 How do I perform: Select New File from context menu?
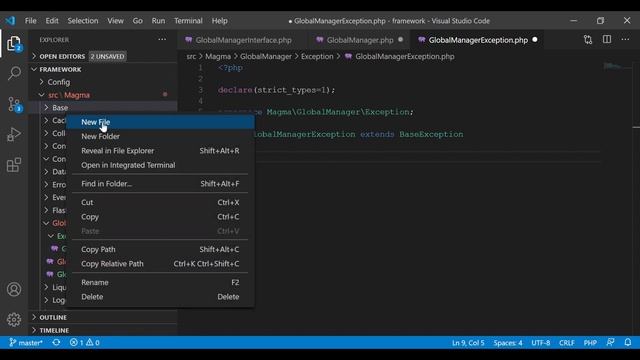click(160, 122)
